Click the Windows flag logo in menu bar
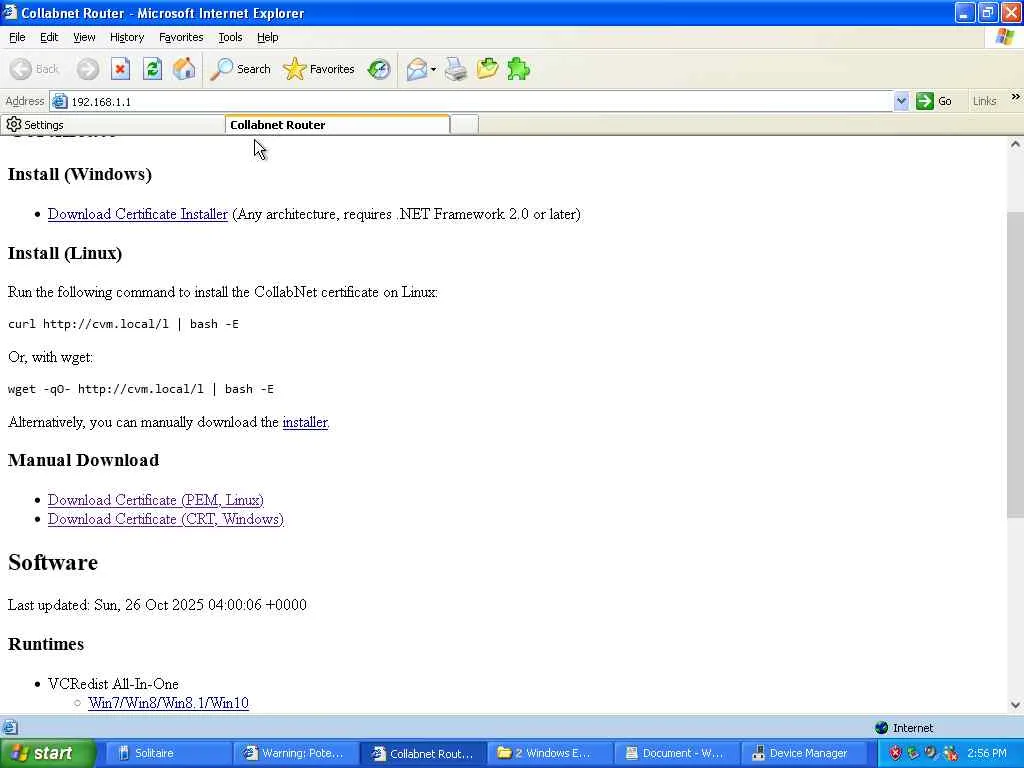The image size is (1024, 768). 1006,37
